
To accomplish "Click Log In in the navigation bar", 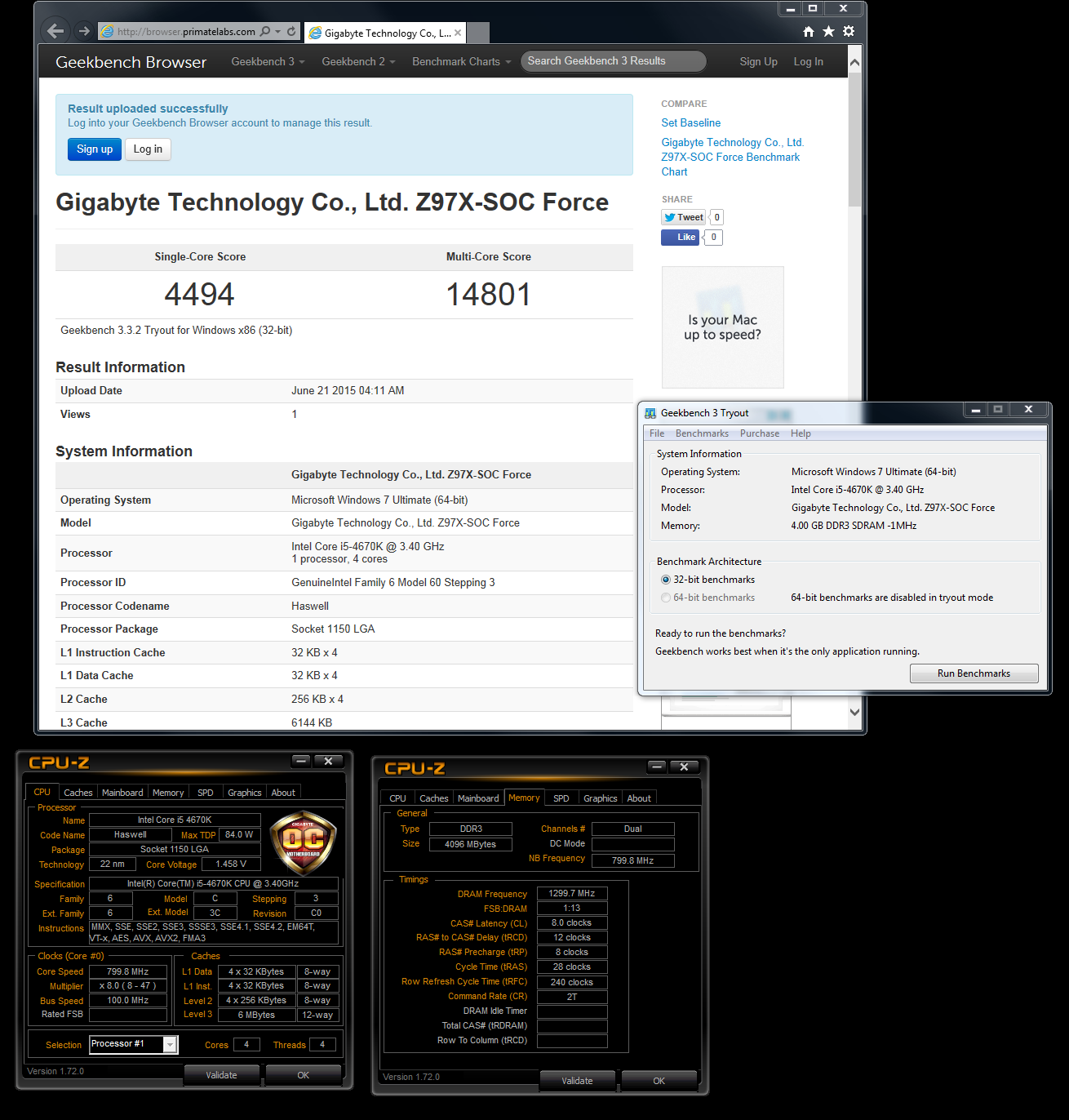I will pyautogui.click(x=808, y=61).
